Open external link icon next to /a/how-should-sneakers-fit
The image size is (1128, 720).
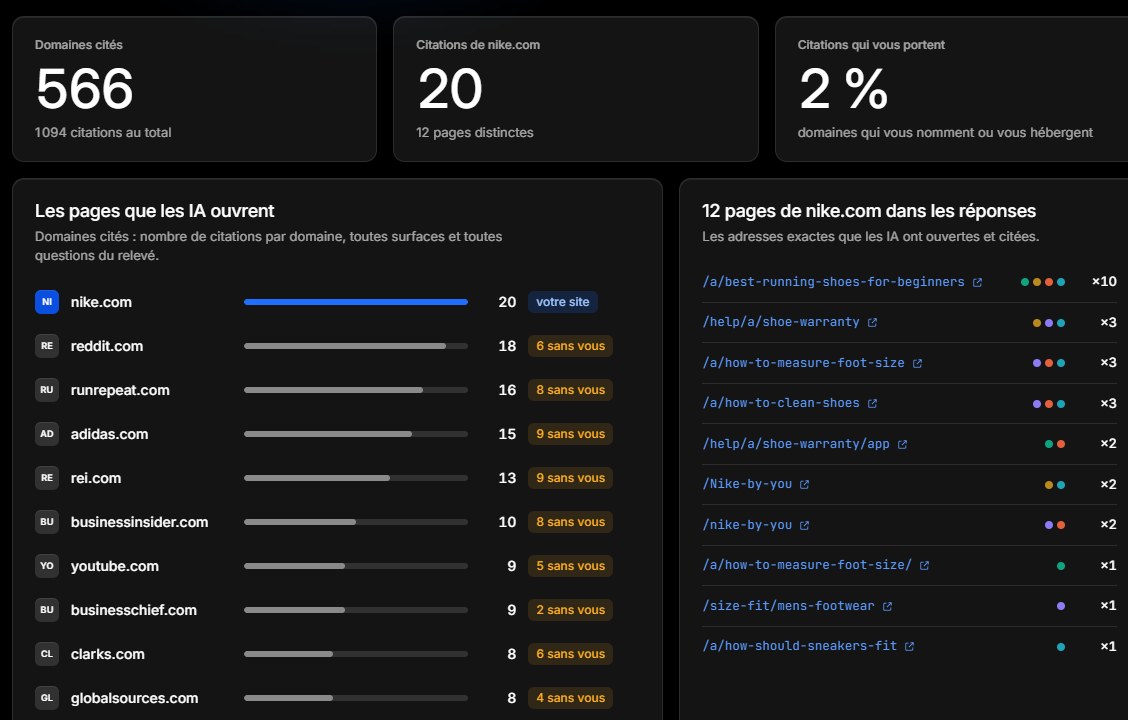[x=909, y=647]
